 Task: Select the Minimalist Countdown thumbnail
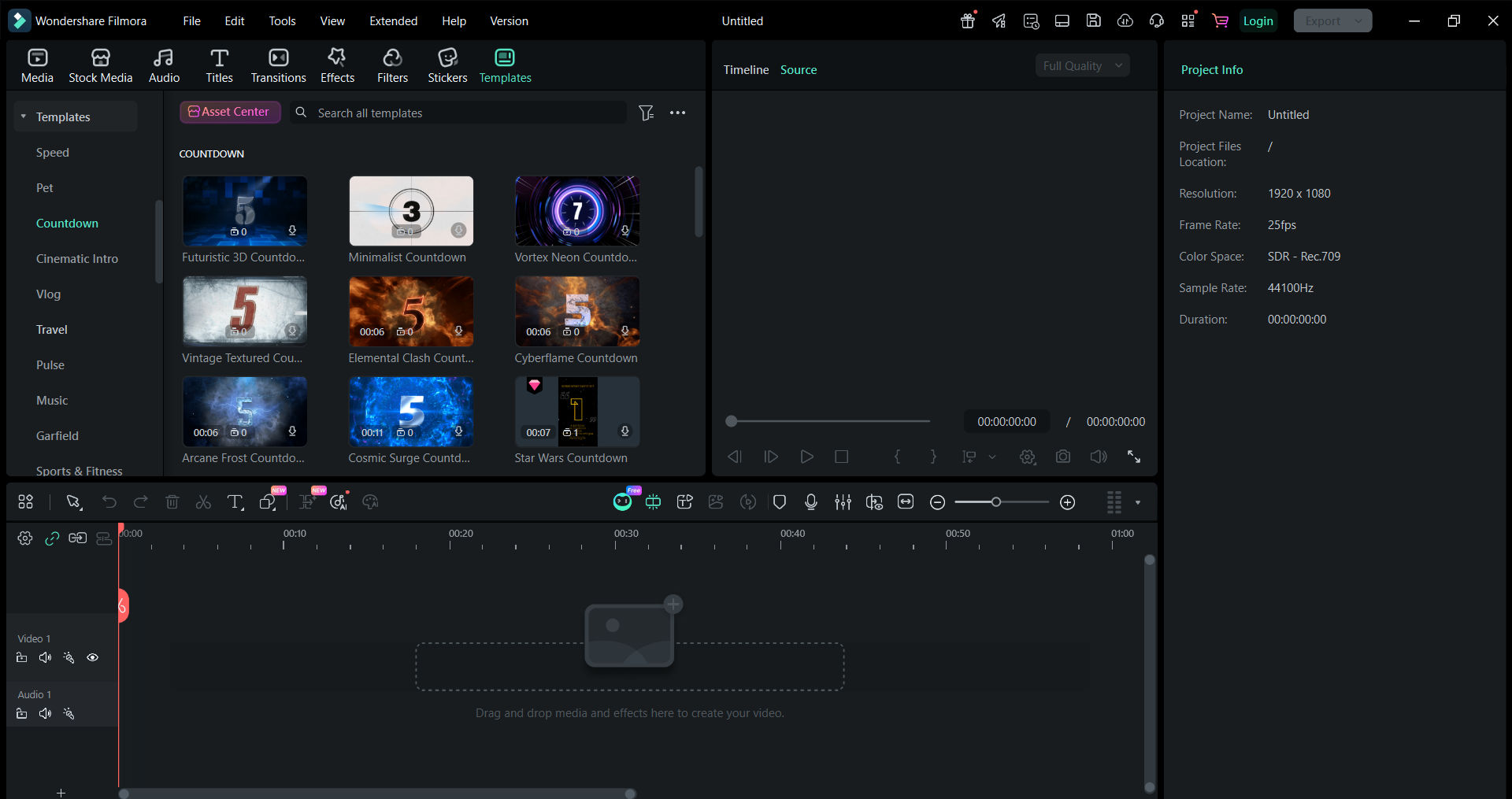[x=411, y=211]
